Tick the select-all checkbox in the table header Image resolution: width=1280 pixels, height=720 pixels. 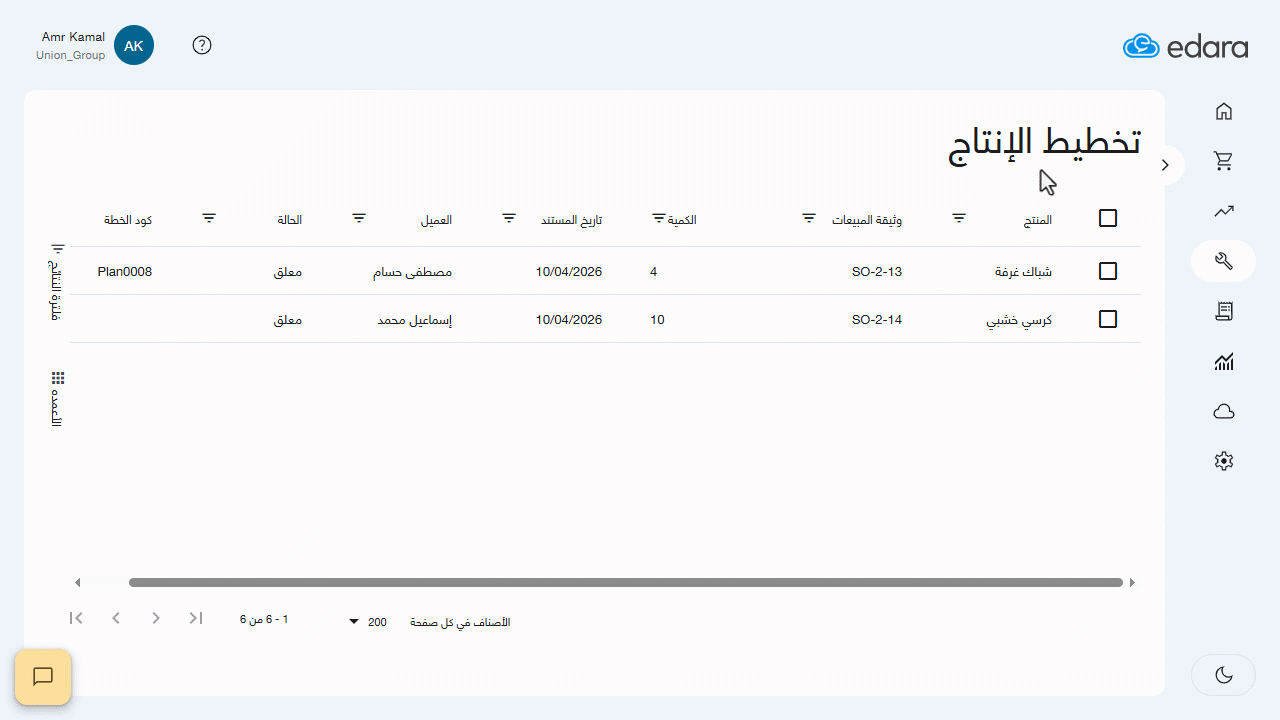(1108, 218)
